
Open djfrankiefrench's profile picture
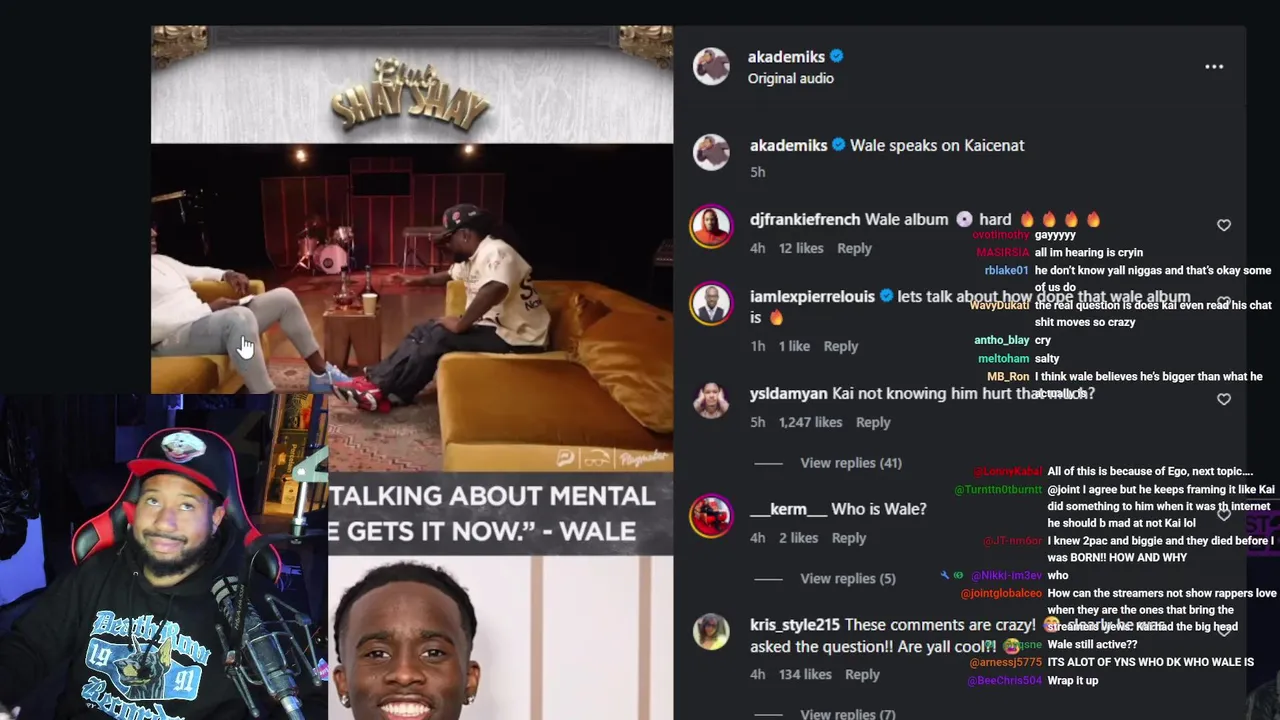(711, 225)
